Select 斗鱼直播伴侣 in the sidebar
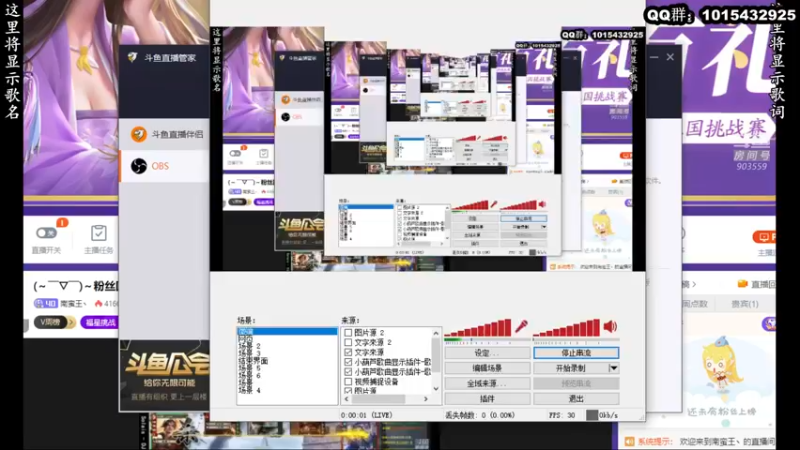The width and height of the screenshot is (800, 450). 164,134
